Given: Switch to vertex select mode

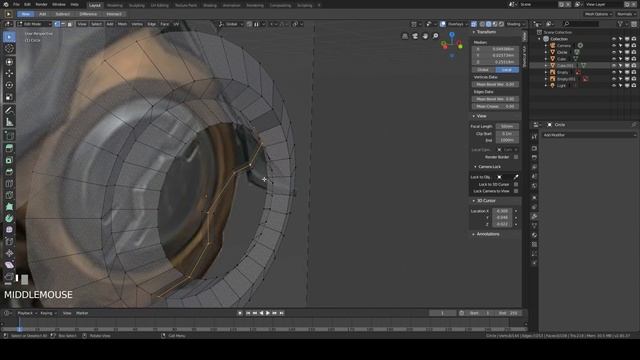Looking at the screenshot, I should point(57,24).
